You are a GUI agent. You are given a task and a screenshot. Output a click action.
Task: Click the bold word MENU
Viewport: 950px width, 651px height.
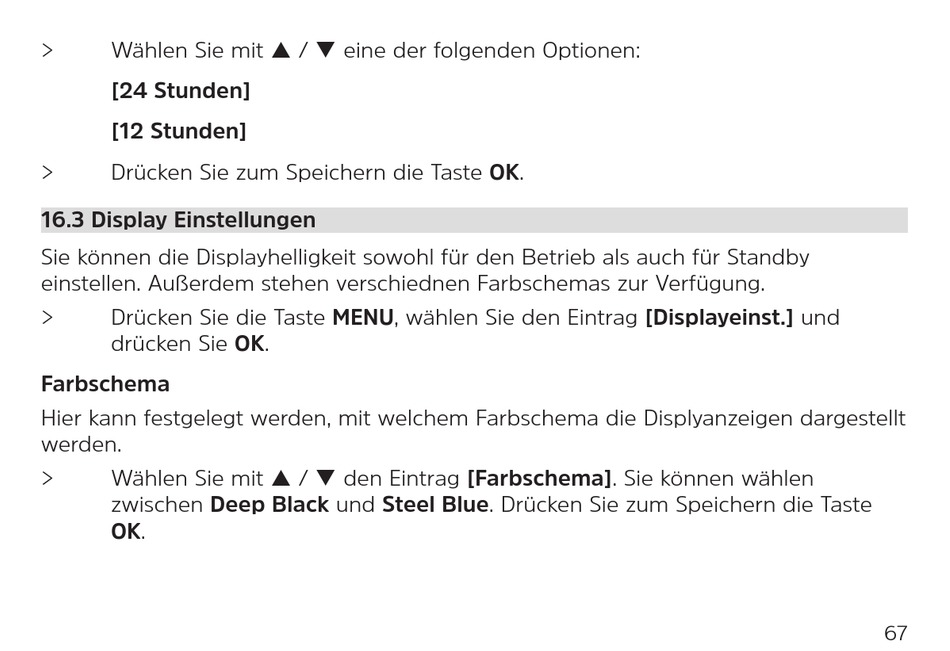[x=363, y=318]
